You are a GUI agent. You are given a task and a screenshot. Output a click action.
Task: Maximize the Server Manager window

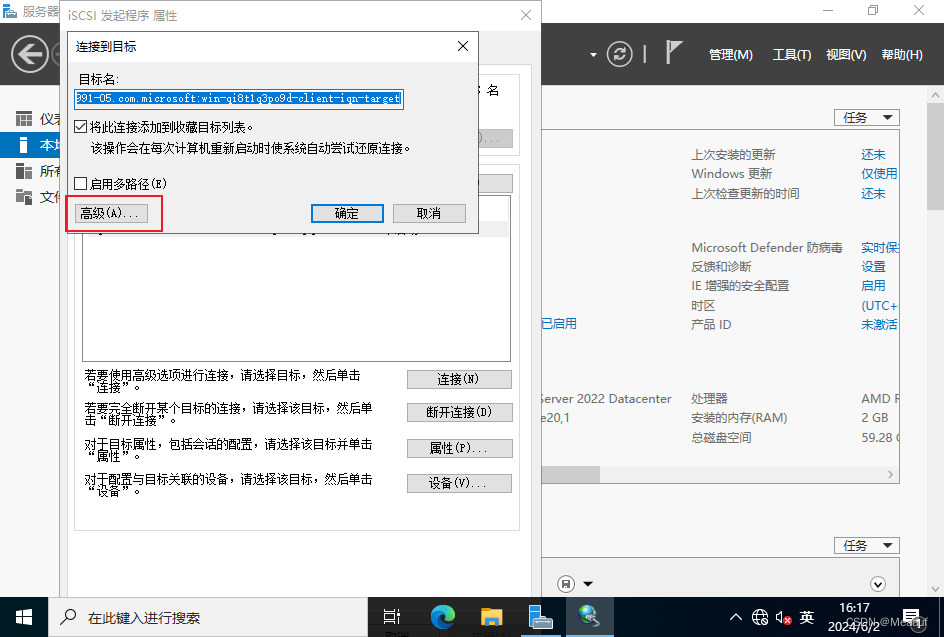(x=873, y=11)
